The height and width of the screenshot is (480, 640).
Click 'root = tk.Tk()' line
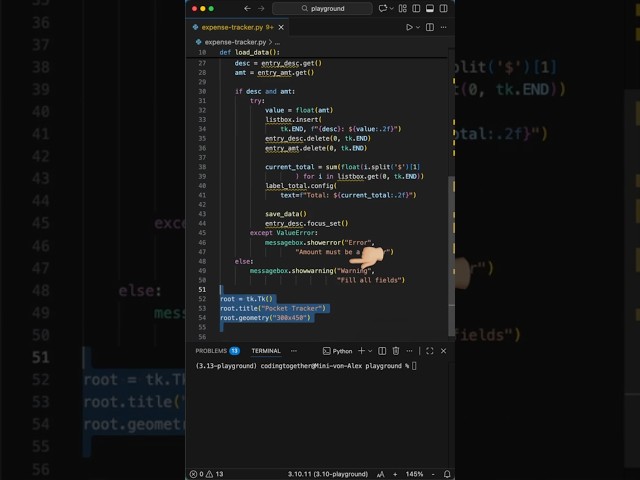click(246, 299)
